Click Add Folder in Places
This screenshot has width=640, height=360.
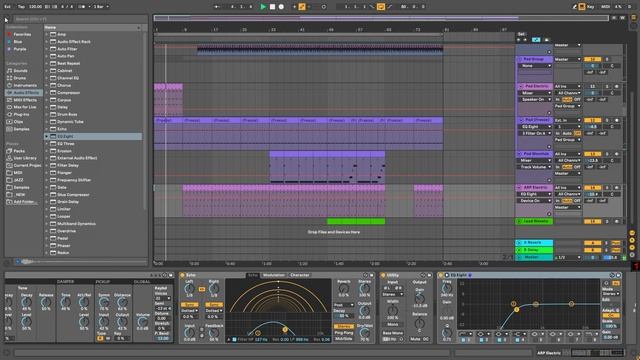[x=24, y=202]
